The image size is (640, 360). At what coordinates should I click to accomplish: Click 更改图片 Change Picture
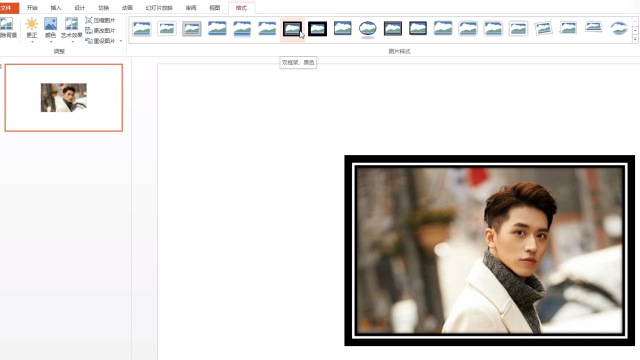tap(100, 31)
